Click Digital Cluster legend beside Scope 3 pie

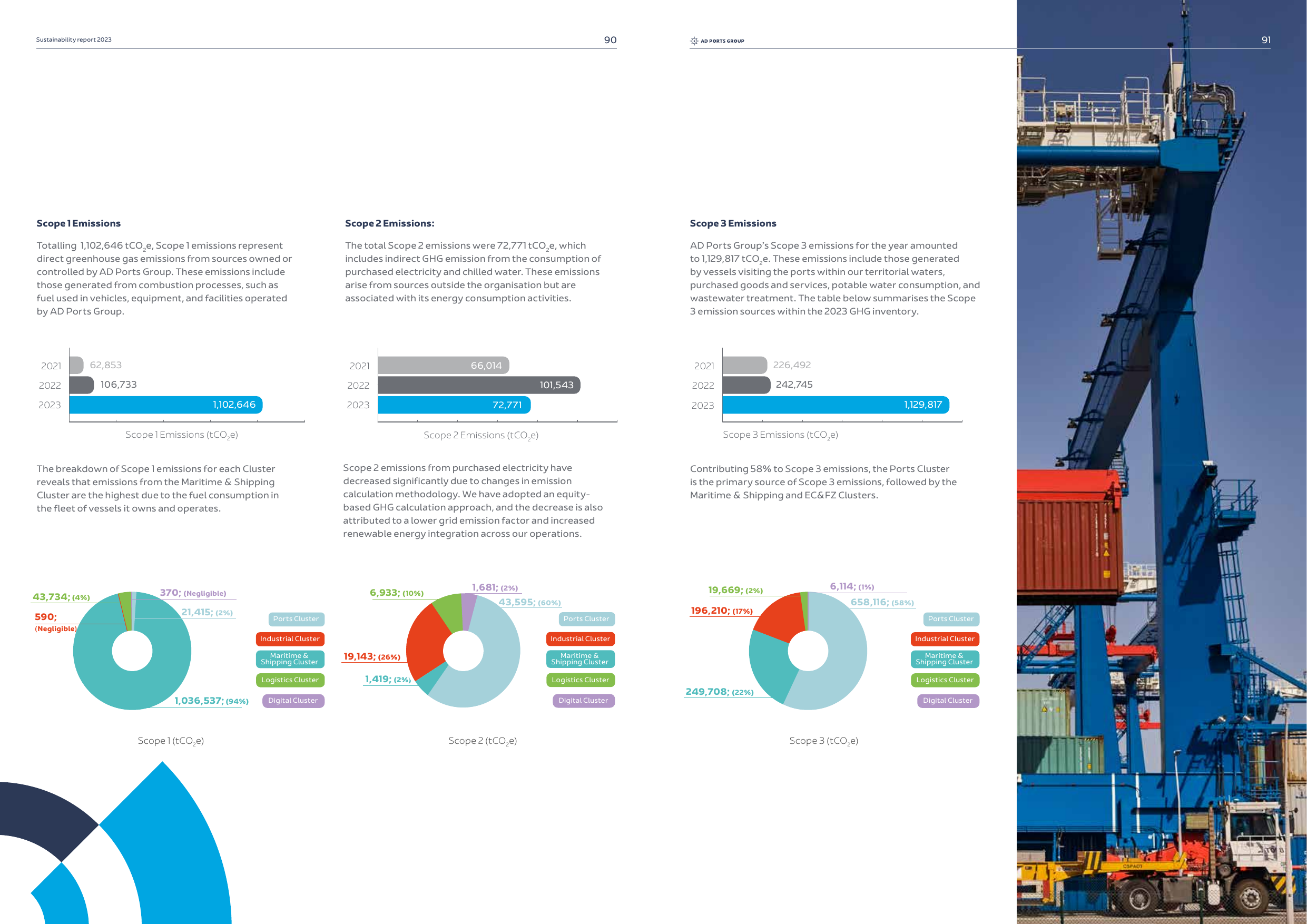(x=948, y=700)
